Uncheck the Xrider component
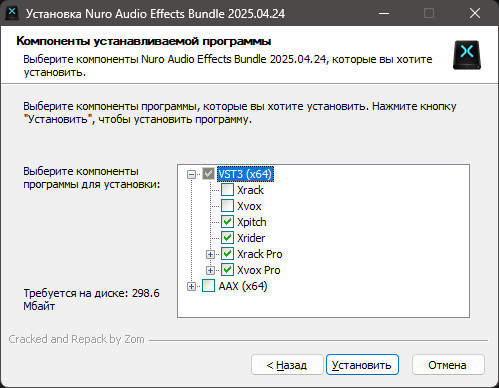 (227, 238)
